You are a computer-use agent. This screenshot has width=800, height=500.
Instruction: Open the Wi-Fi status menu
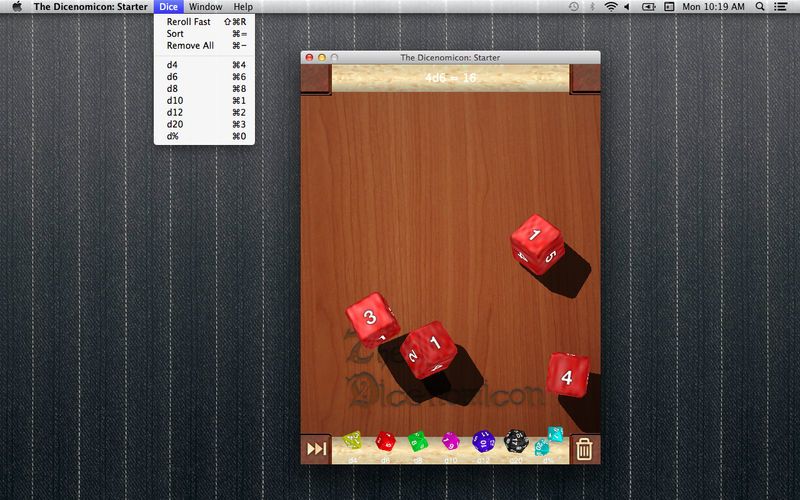click(x=610, y=7)
